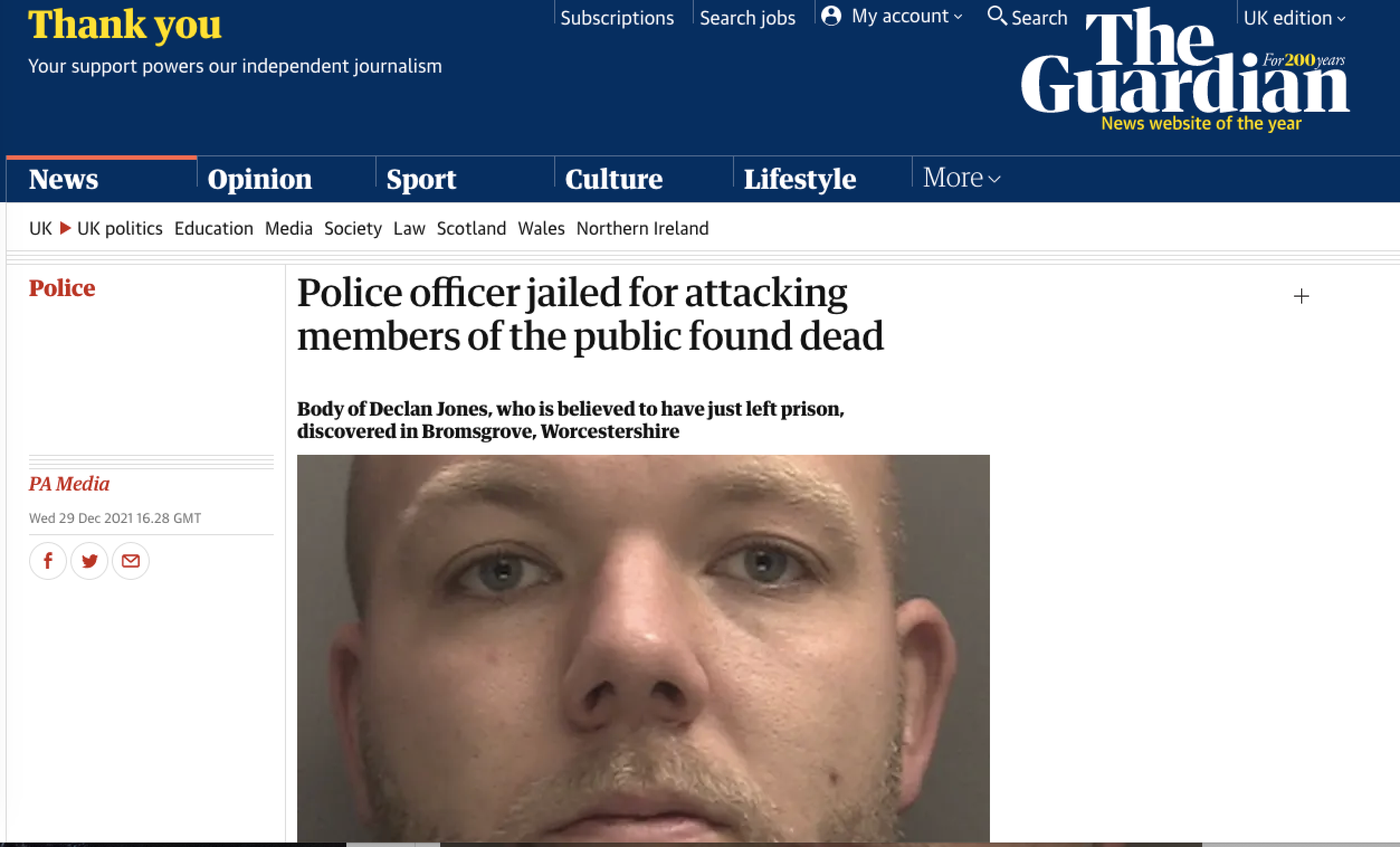Click the plus icon beside headline
Viewport: 1400px width, 847px height.
1301,296
